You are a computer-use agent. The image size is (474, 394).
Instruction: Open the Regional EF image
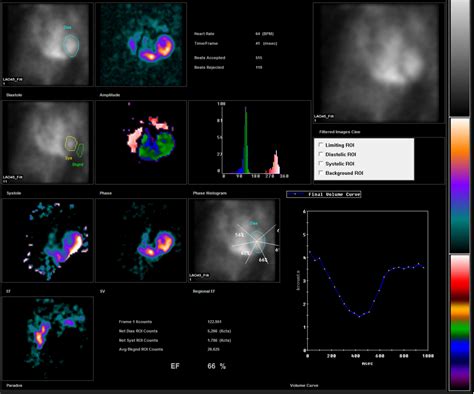tap(234, 240)
